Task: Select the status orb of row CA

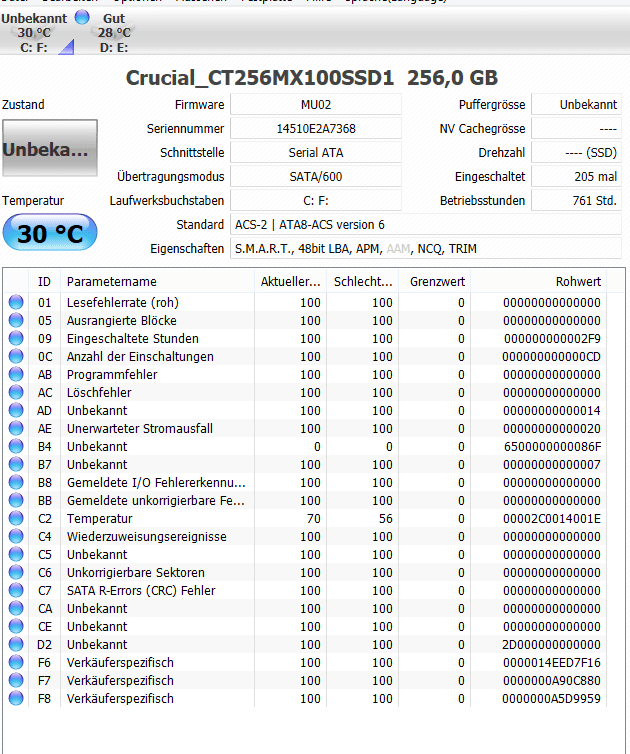Action: (x=16, y=608)
